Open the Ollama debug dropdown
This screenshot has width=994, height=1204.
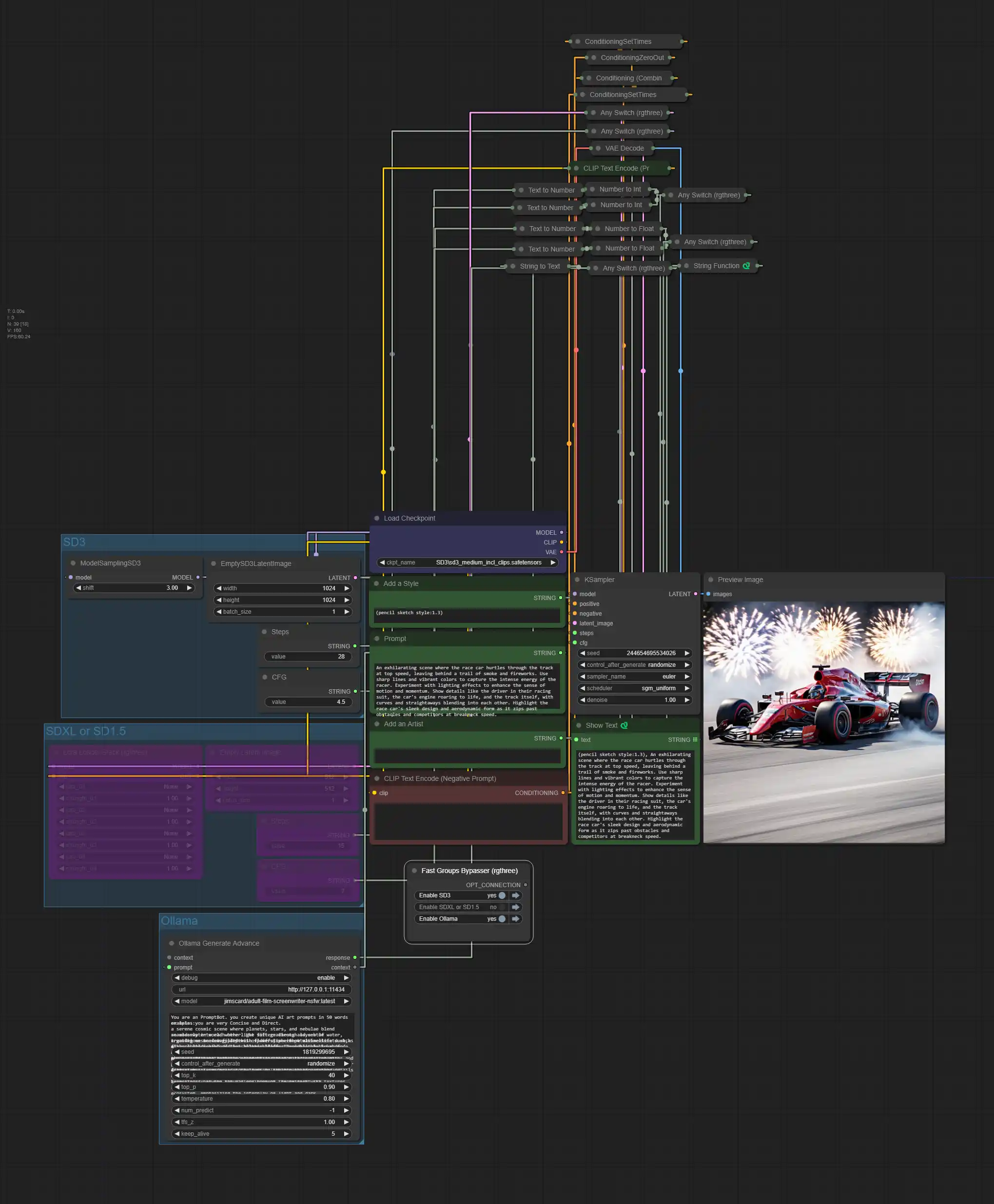262,978
